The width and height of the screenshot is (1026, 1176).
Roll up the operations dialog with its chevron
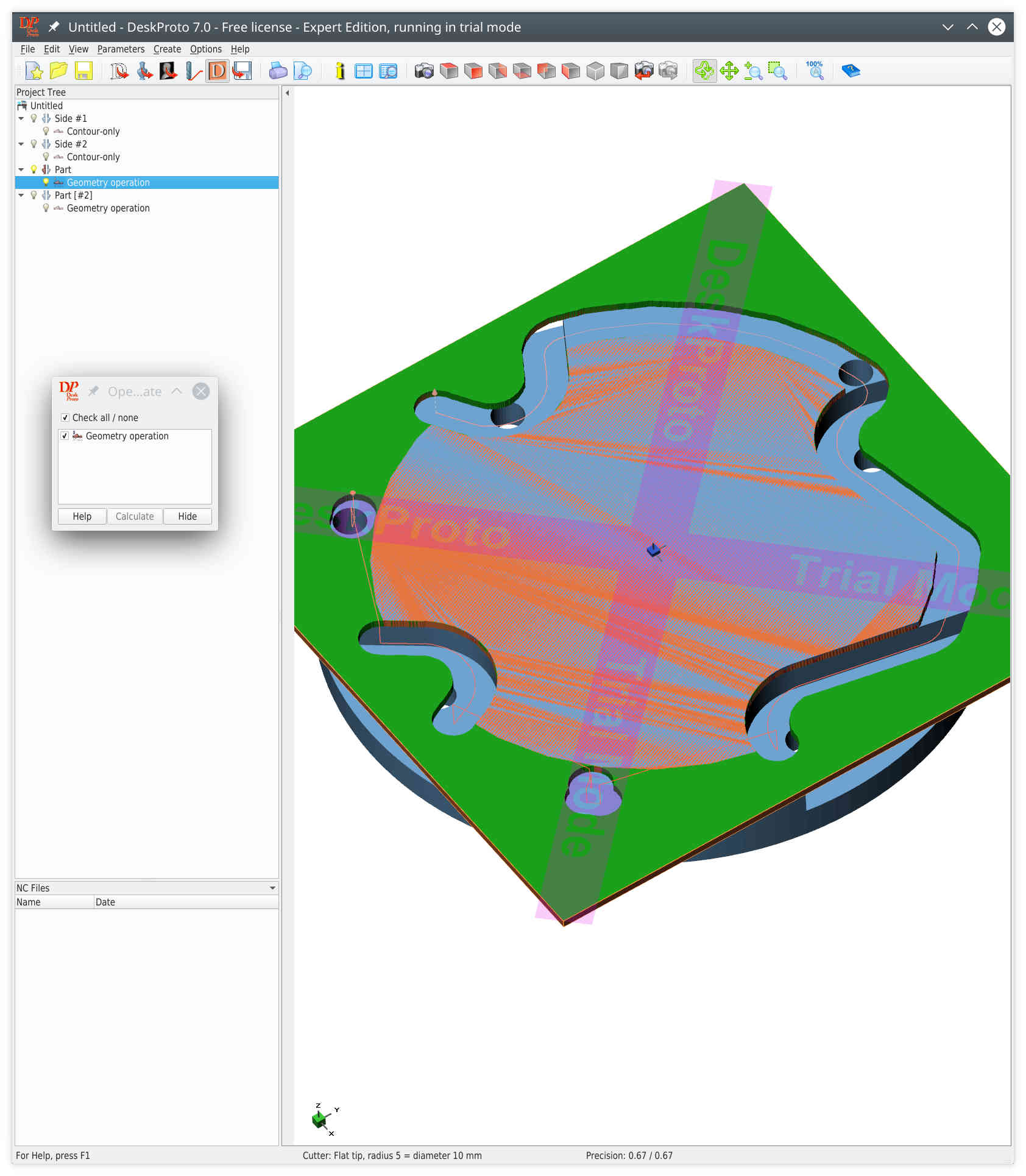(x=177, y=391)
